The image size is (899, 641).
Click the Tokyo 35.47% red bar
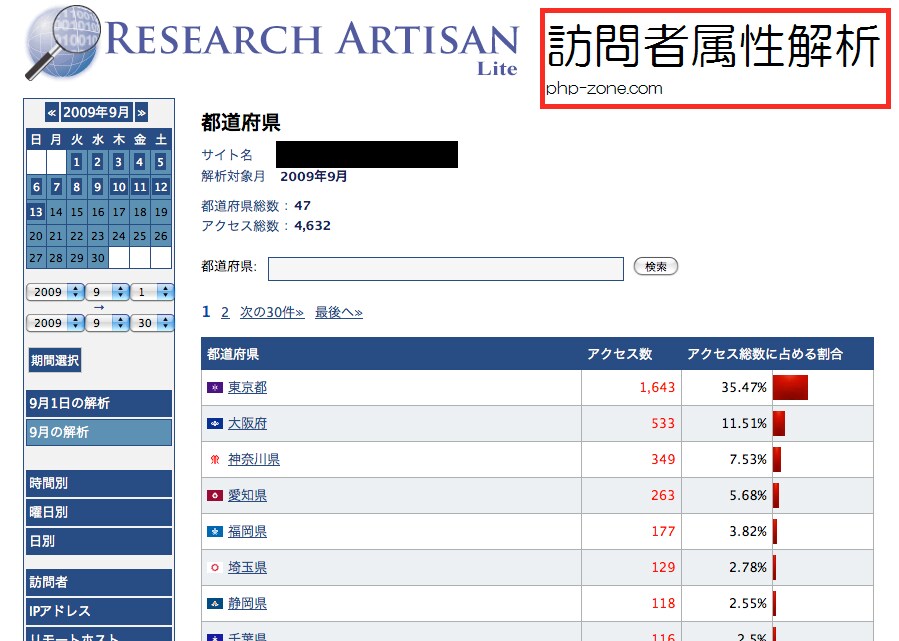(x=791, y=388)
